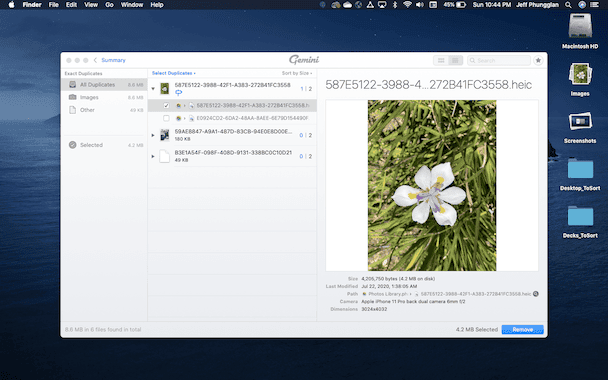Check the E0924CD2 file checkbox

click(166, 118)
